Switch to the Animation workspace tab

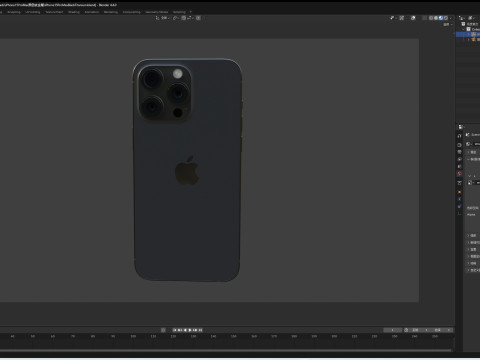click(92, 12)
